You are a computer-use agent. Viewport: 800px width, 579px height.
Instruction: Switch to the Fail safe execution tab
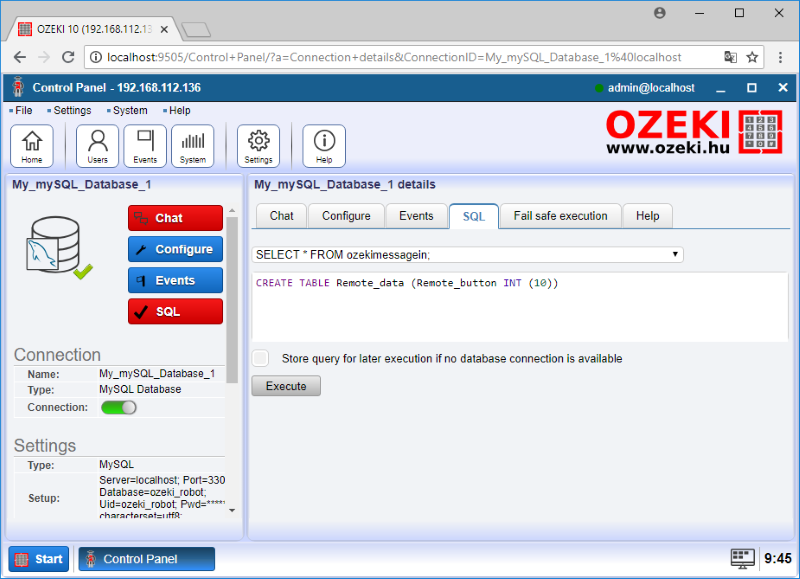coord(560,216)
